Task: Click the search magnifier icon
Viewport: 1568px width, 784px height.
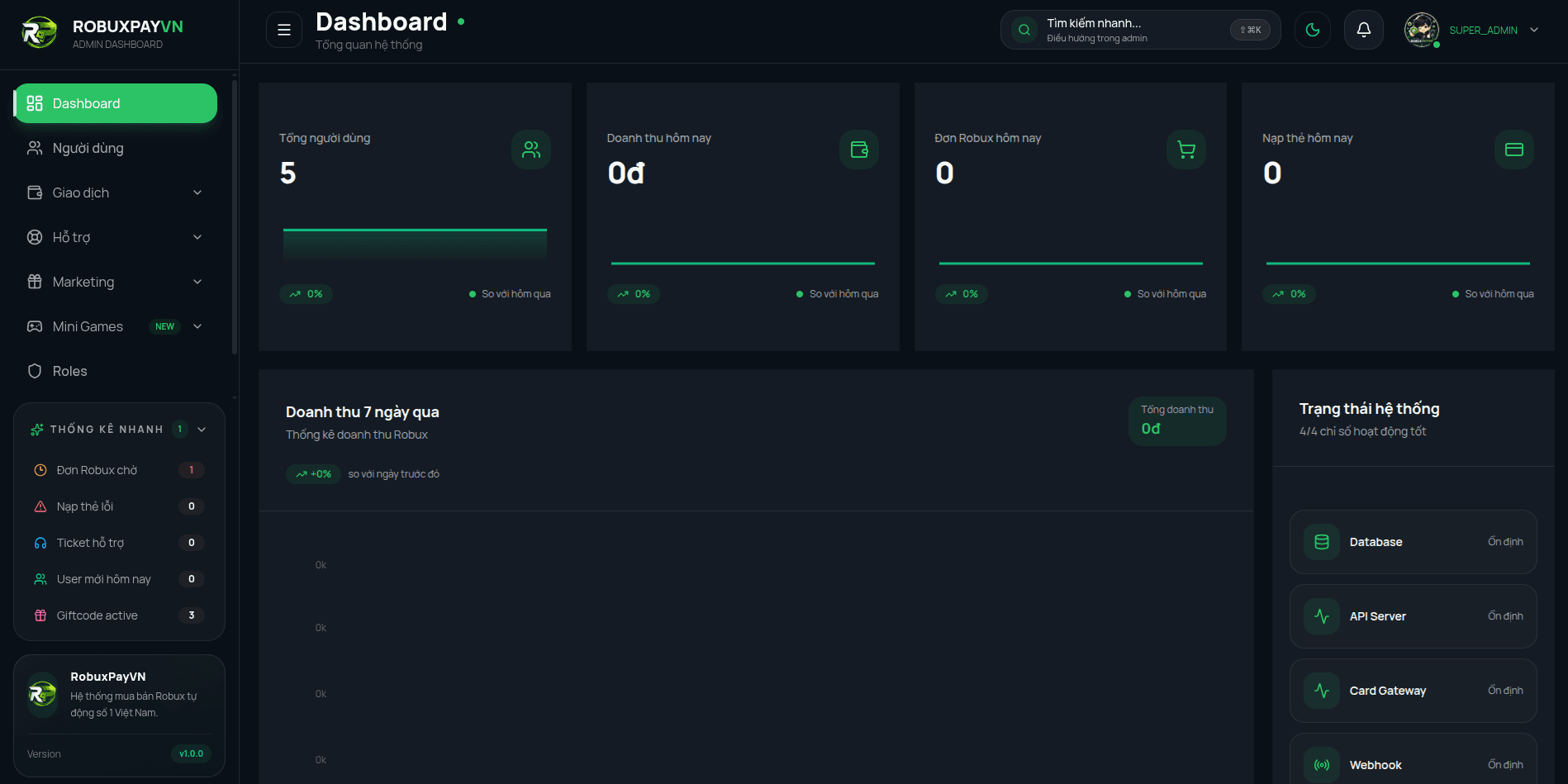Action: click(x=1024, y=30)
